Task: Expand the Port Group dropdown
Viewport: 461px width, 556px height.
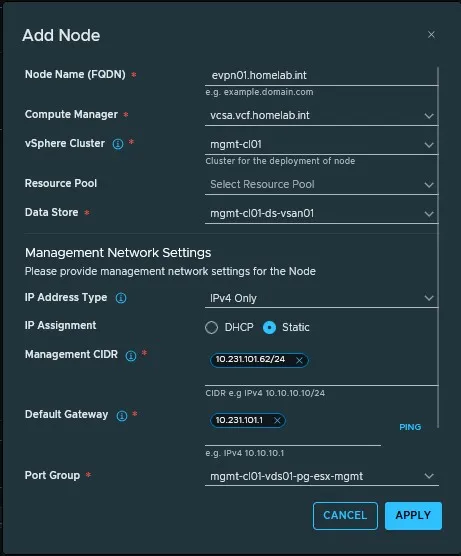Action: 322,476
